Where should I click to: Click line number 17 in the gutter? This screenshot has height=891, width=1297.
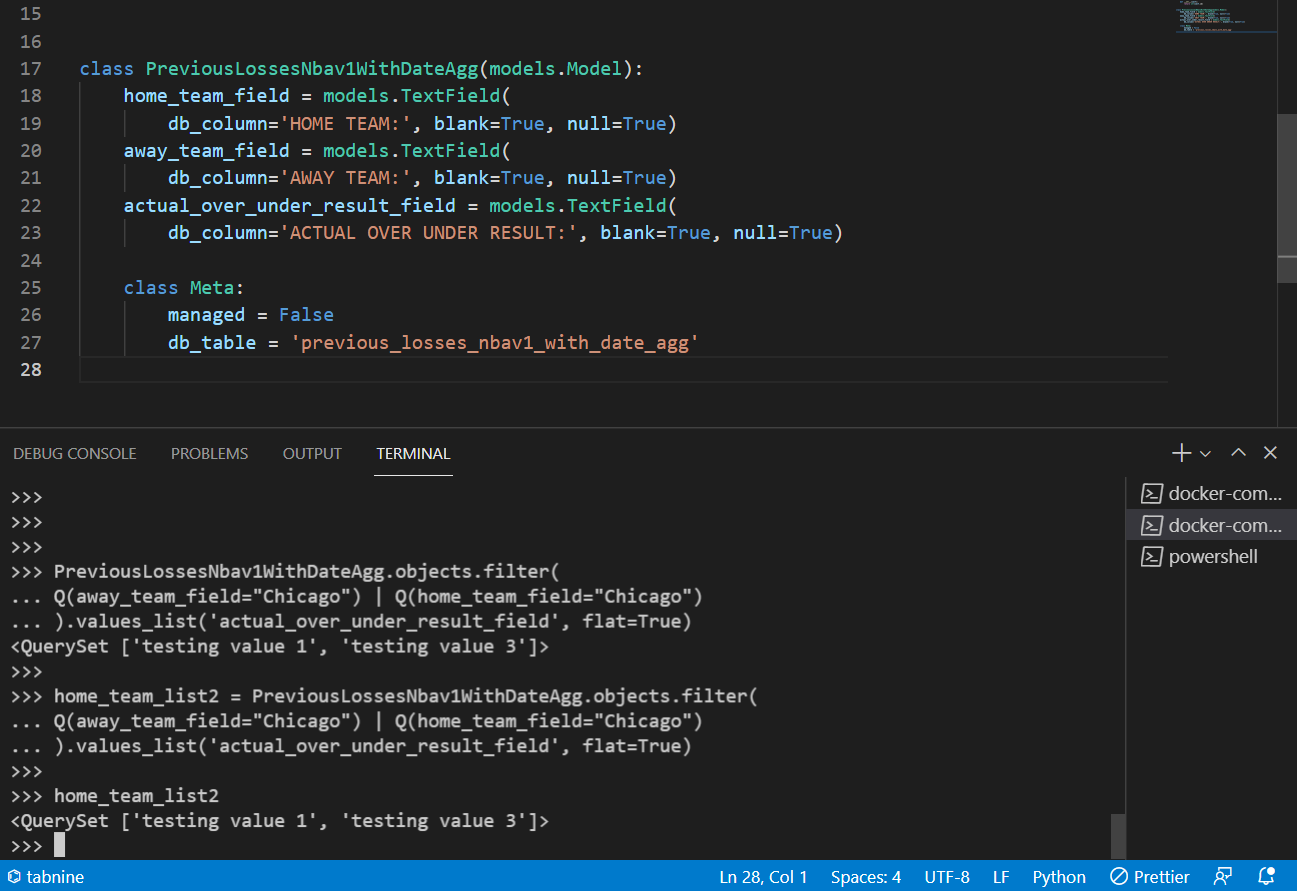[x=31, y=69]
